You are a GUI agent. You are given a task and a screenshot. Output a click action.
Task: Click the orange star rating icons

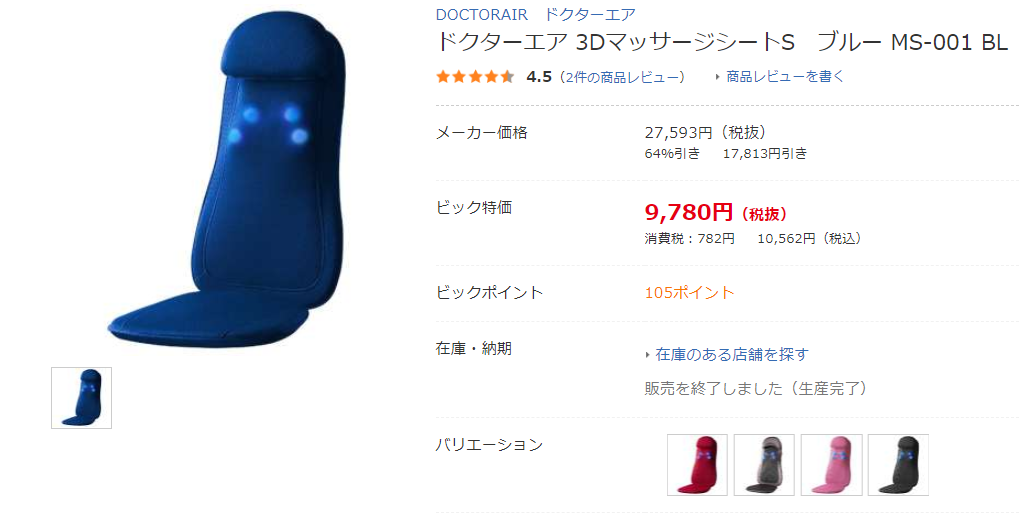[475, 77]
